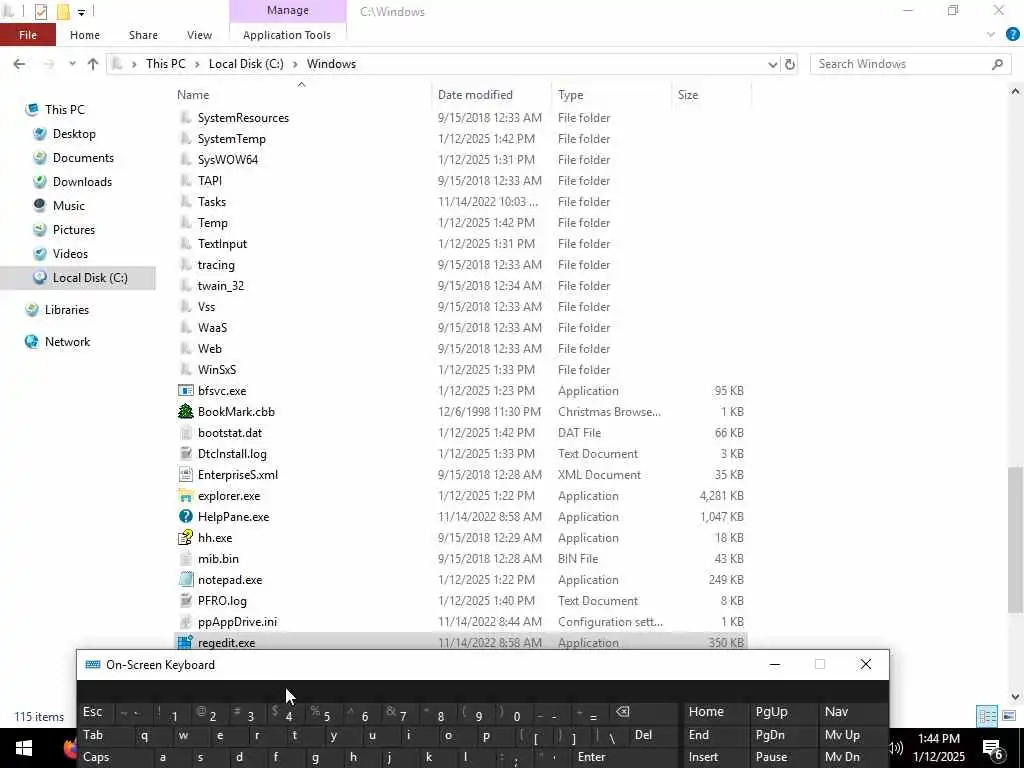The height and width of the screenshot is (768, 1024).
Task: Expand the chevron after This PC breadcrumb
Action: coord(197,64)
